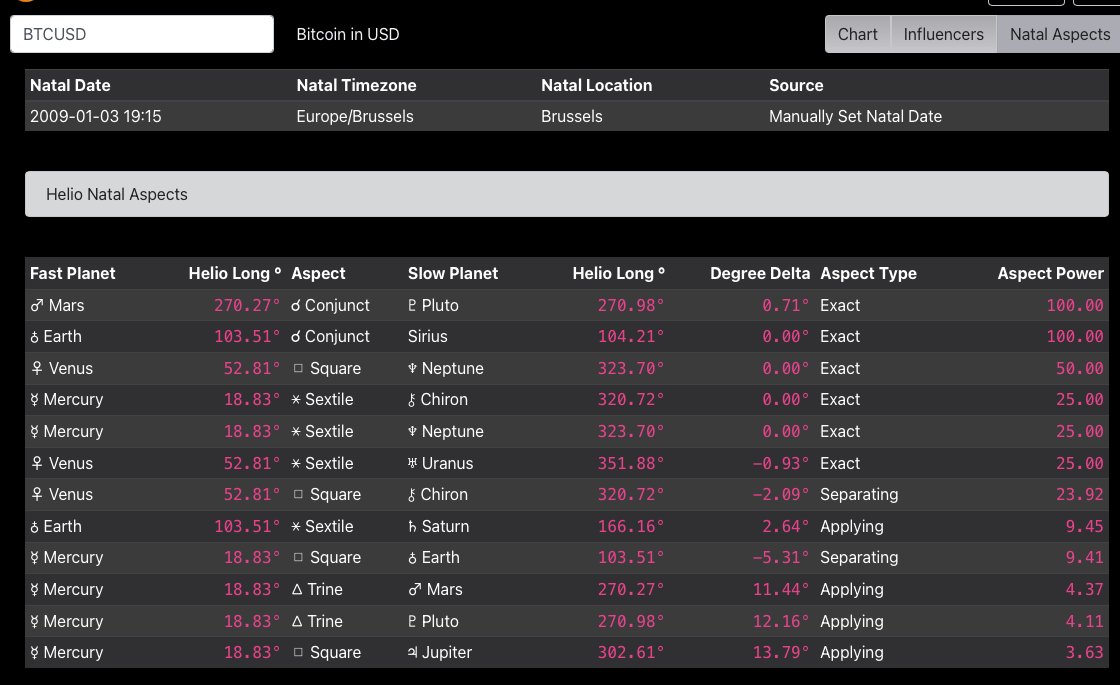Switch to the Influencers tab

943,34
